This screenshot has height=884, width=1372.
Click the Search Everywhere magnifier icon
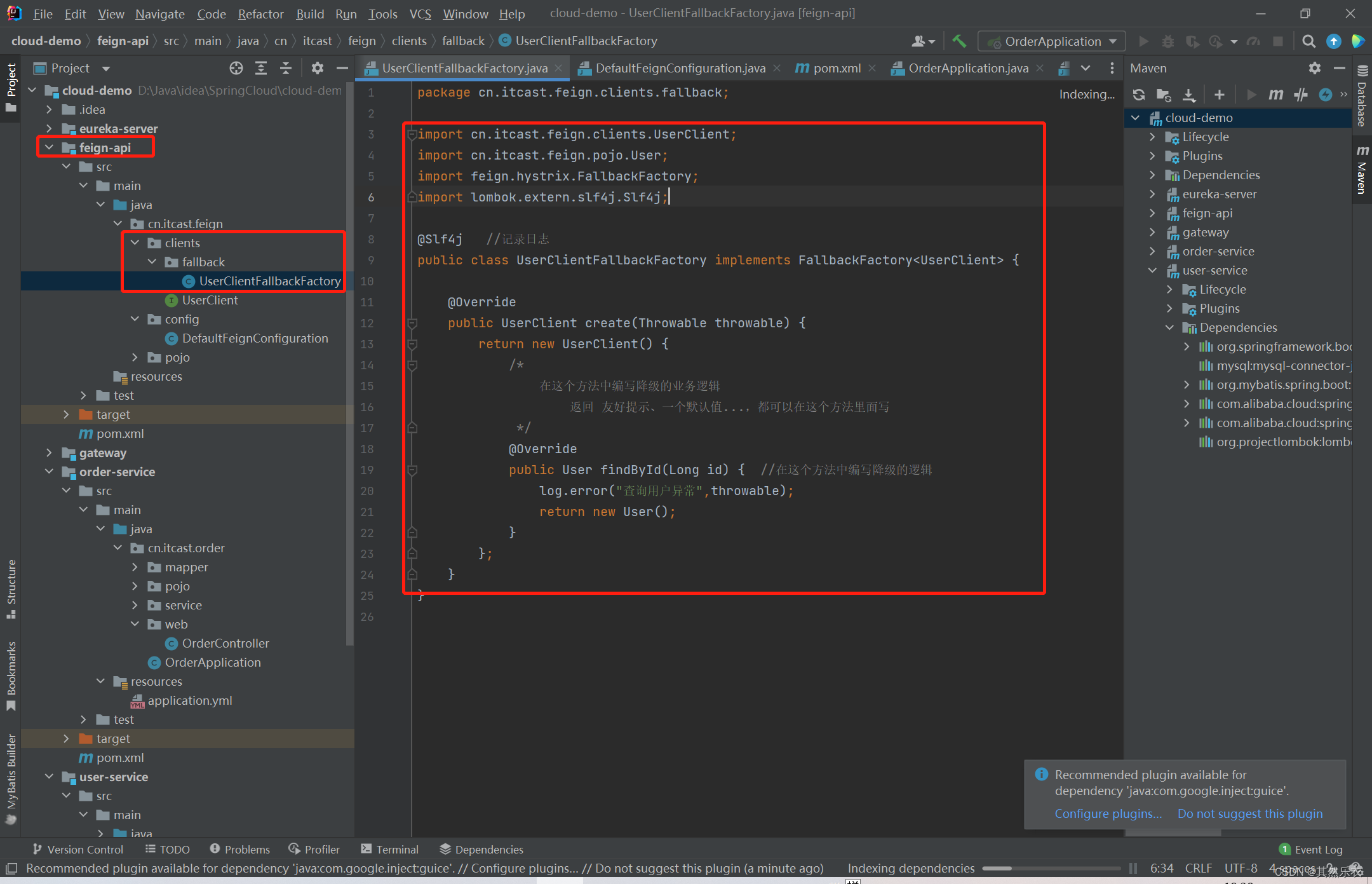1308,41
